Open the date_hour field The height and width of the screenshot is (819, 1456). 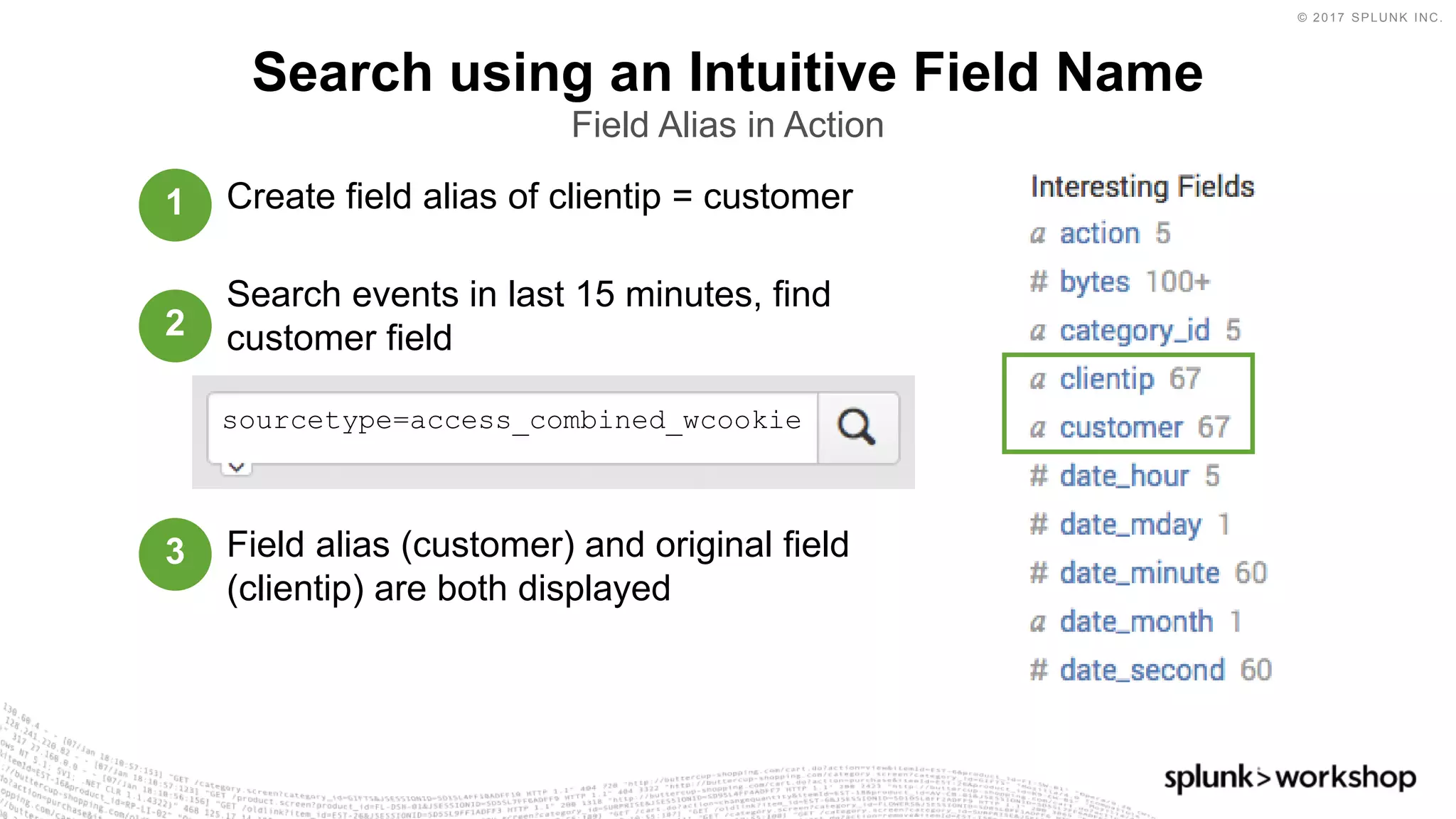click(x=1124, y=476)
